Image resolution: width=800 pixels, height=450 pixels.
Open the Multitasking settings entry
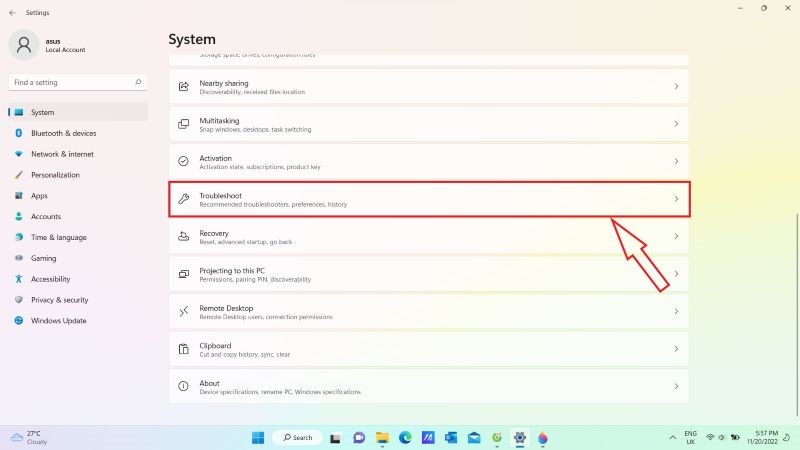[x=429, y=124]
